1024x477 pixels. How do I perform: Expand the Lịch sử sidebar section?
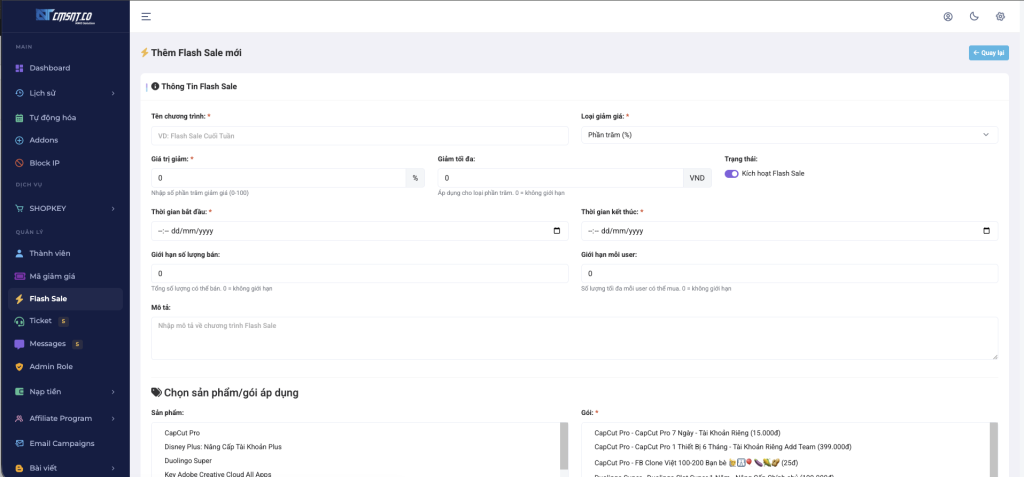pos(64,93)
